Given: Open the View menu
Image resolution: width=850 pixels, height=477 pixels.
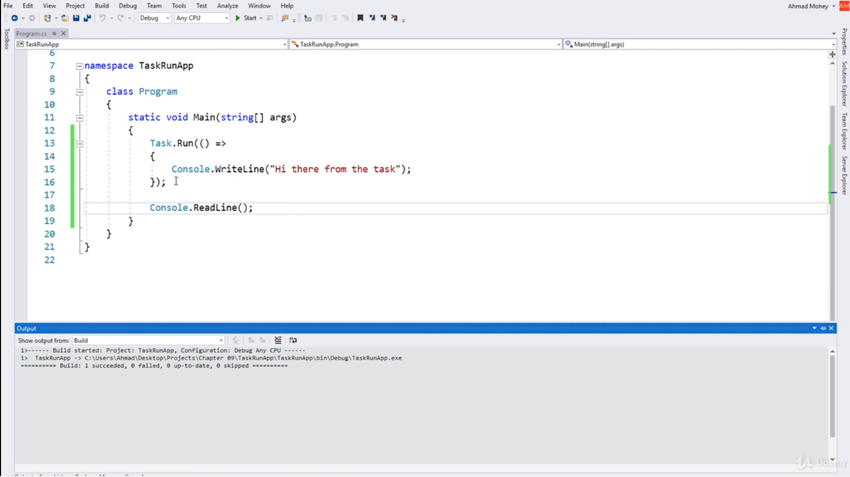Looking at the screenshot, I should [x=49, y=5].
